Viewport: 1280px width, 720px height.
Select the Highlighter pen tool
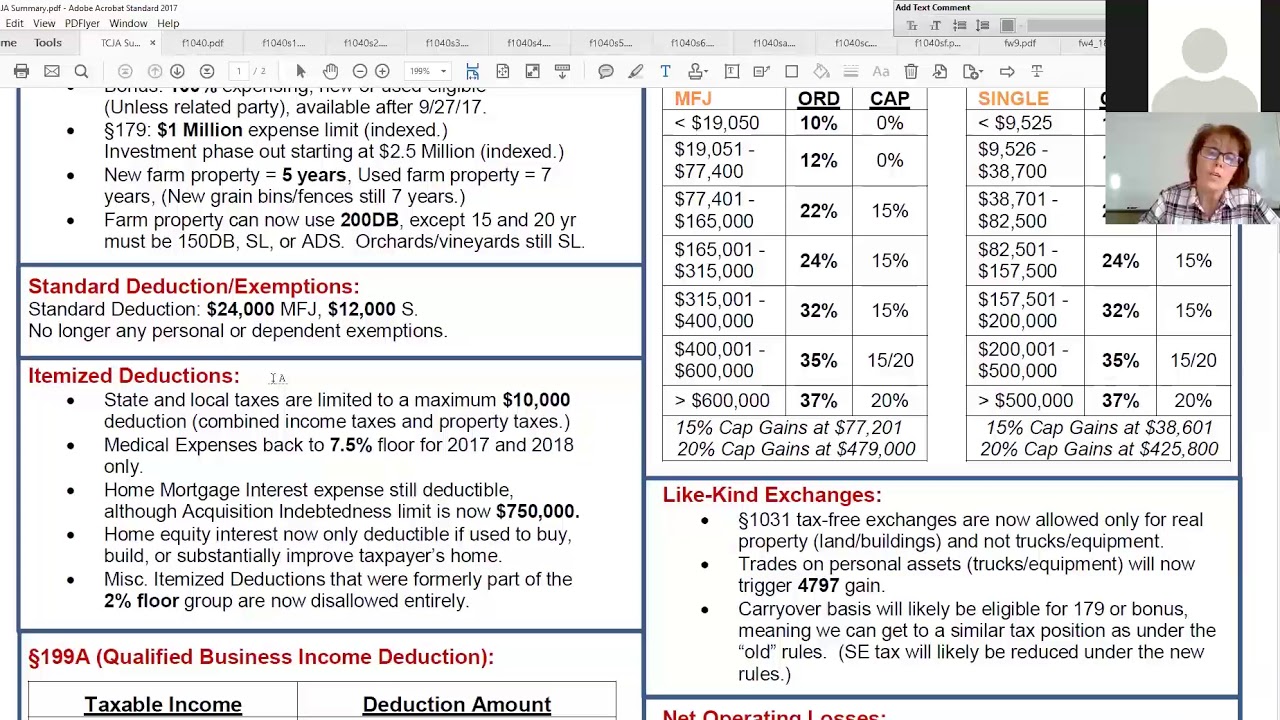635,71
